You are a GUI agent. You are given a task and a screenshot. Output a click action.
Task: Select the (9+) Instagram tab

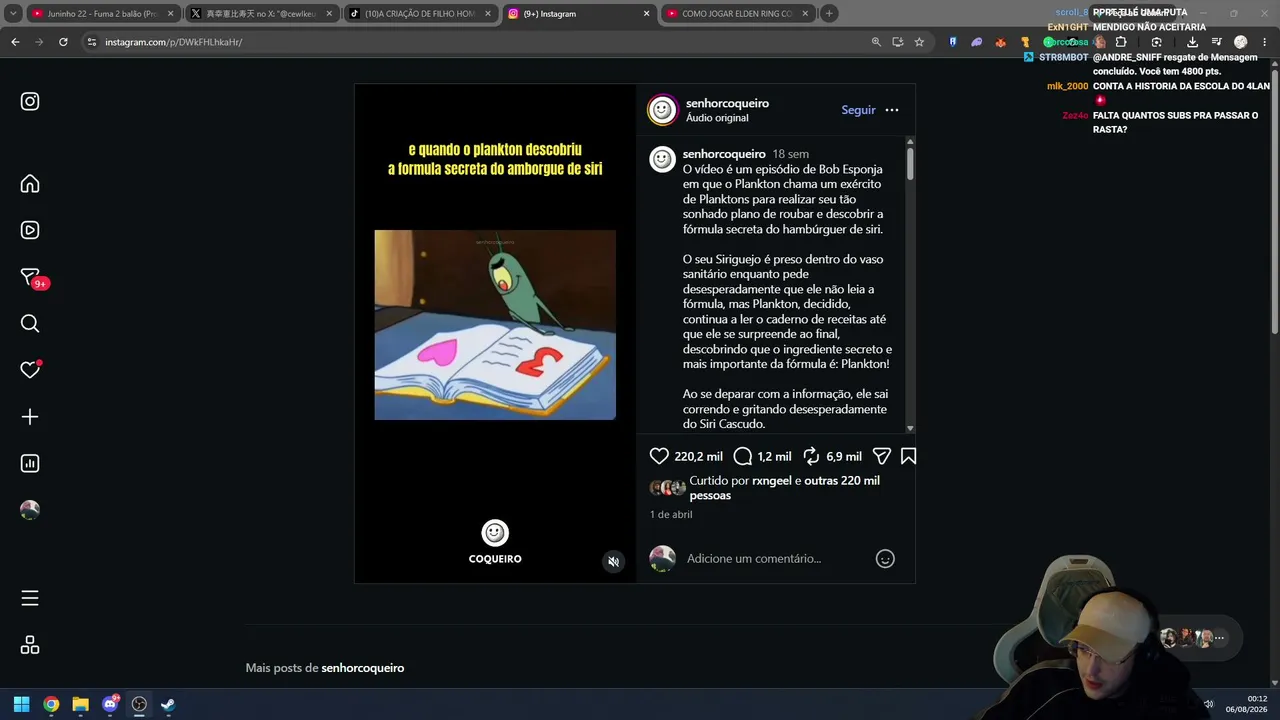tap(577, 14)
